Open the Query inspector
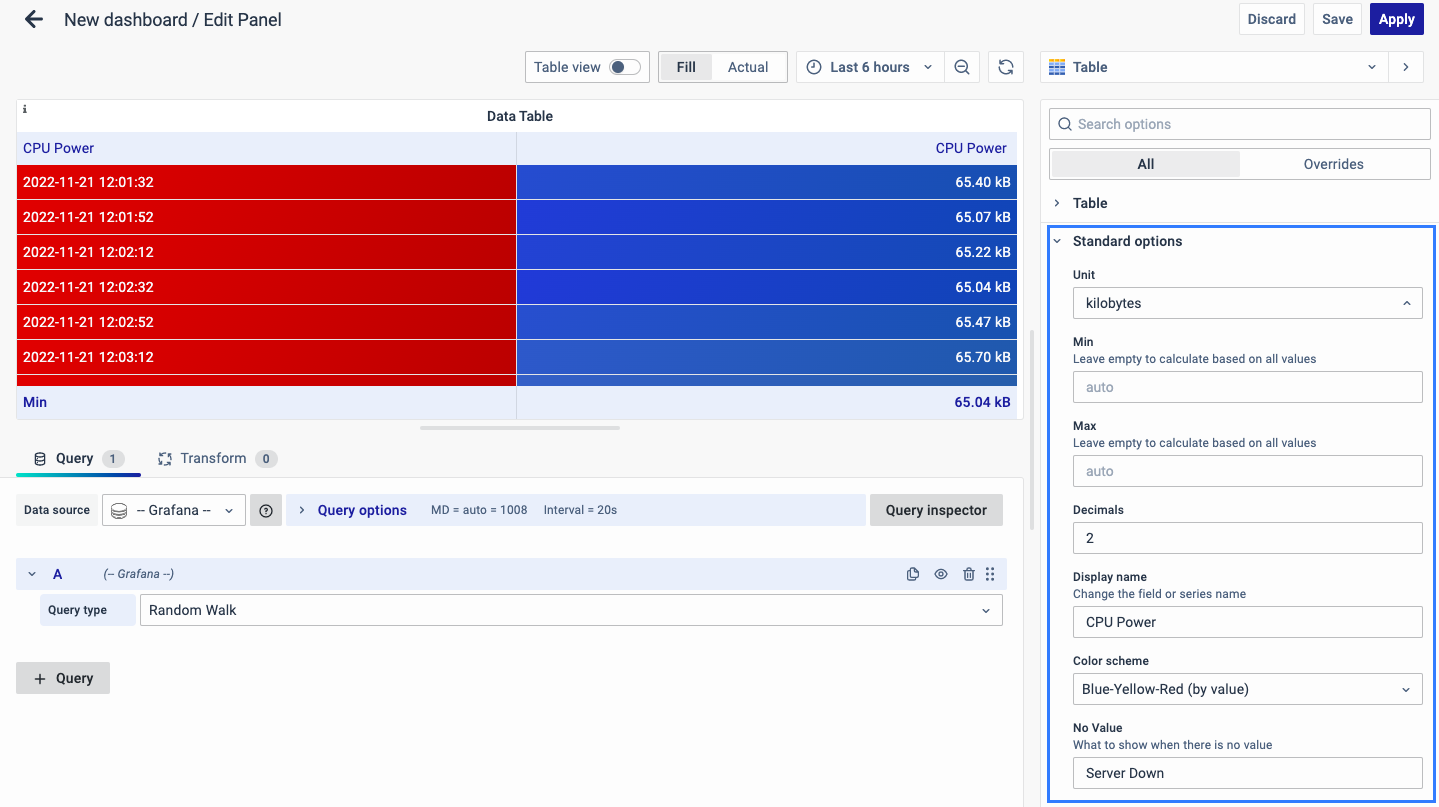 tap(936, 510)
